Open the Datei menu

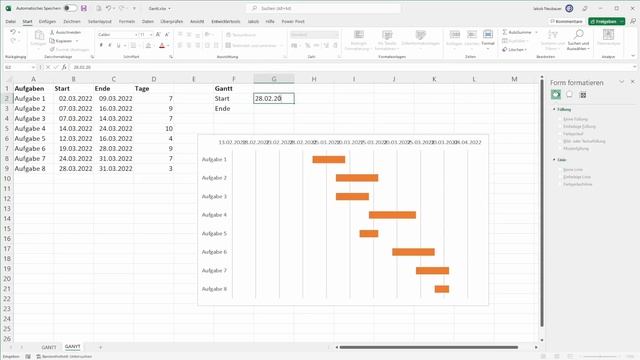tap(11, 21)
